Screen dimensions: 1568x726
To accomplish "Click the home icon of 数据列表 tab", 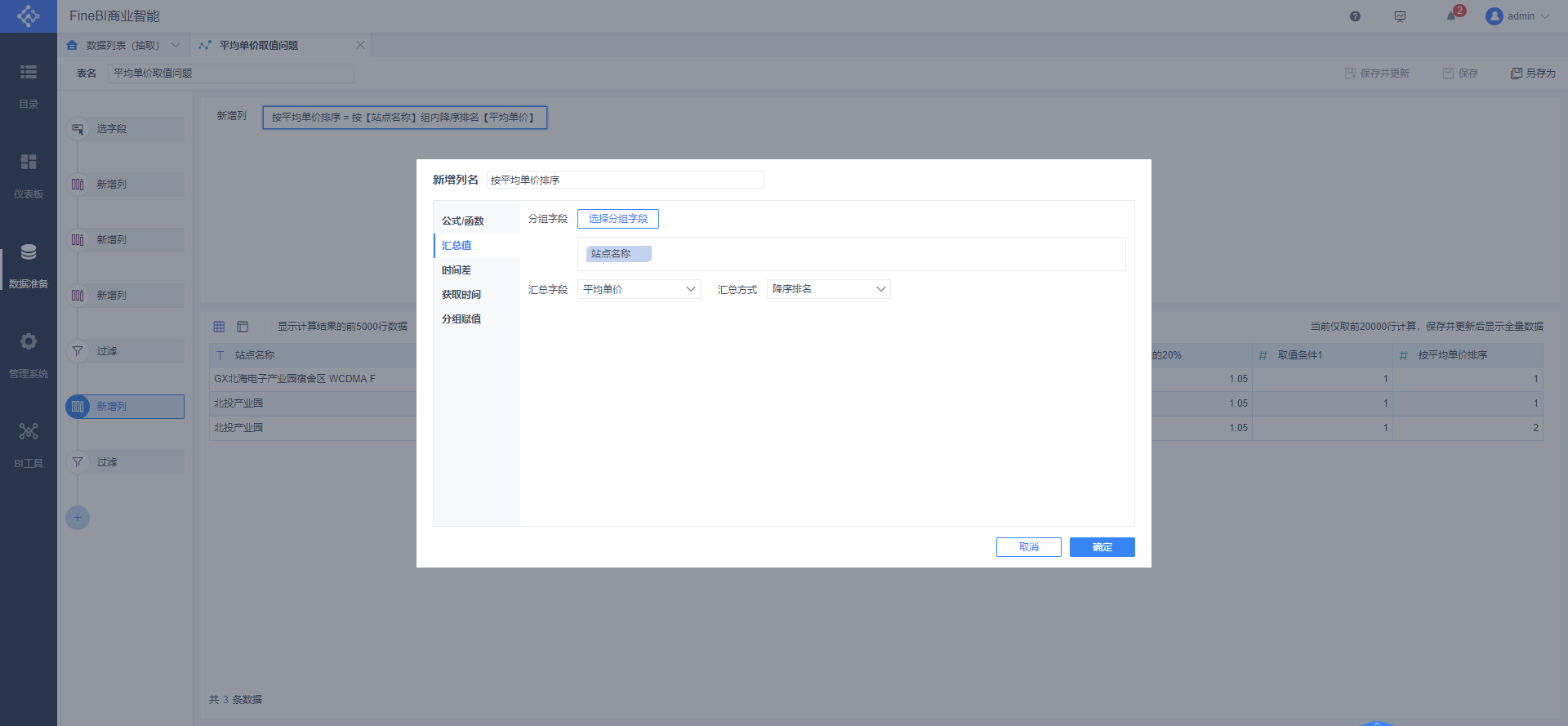I will 72,45.
